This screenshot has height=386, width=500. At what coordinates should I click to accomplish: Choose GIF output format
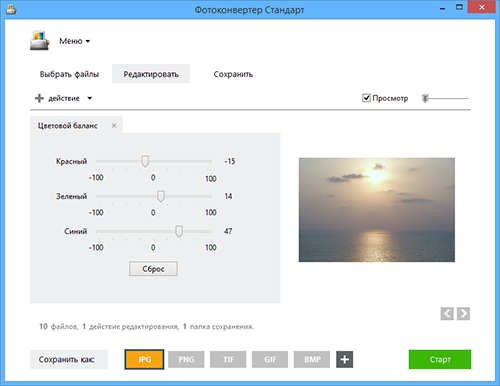(x=270, y=359)
